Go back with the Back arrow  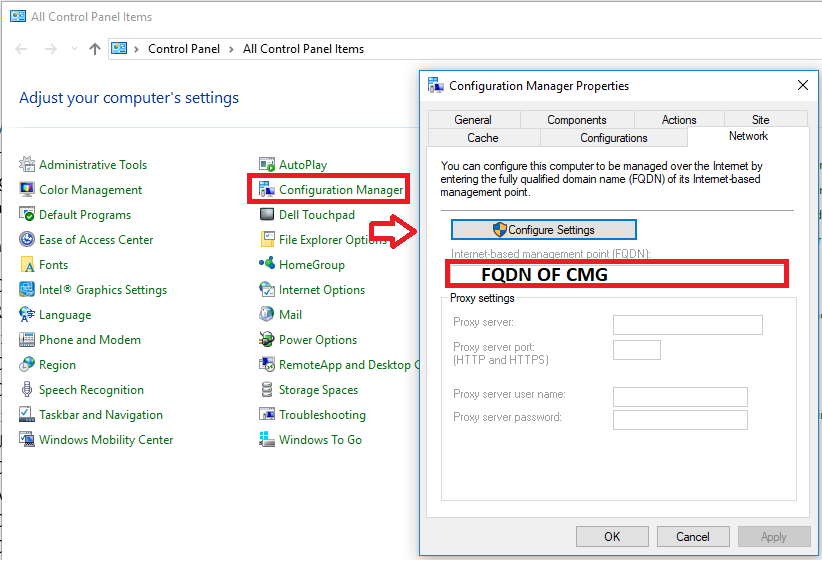point(21,49)
